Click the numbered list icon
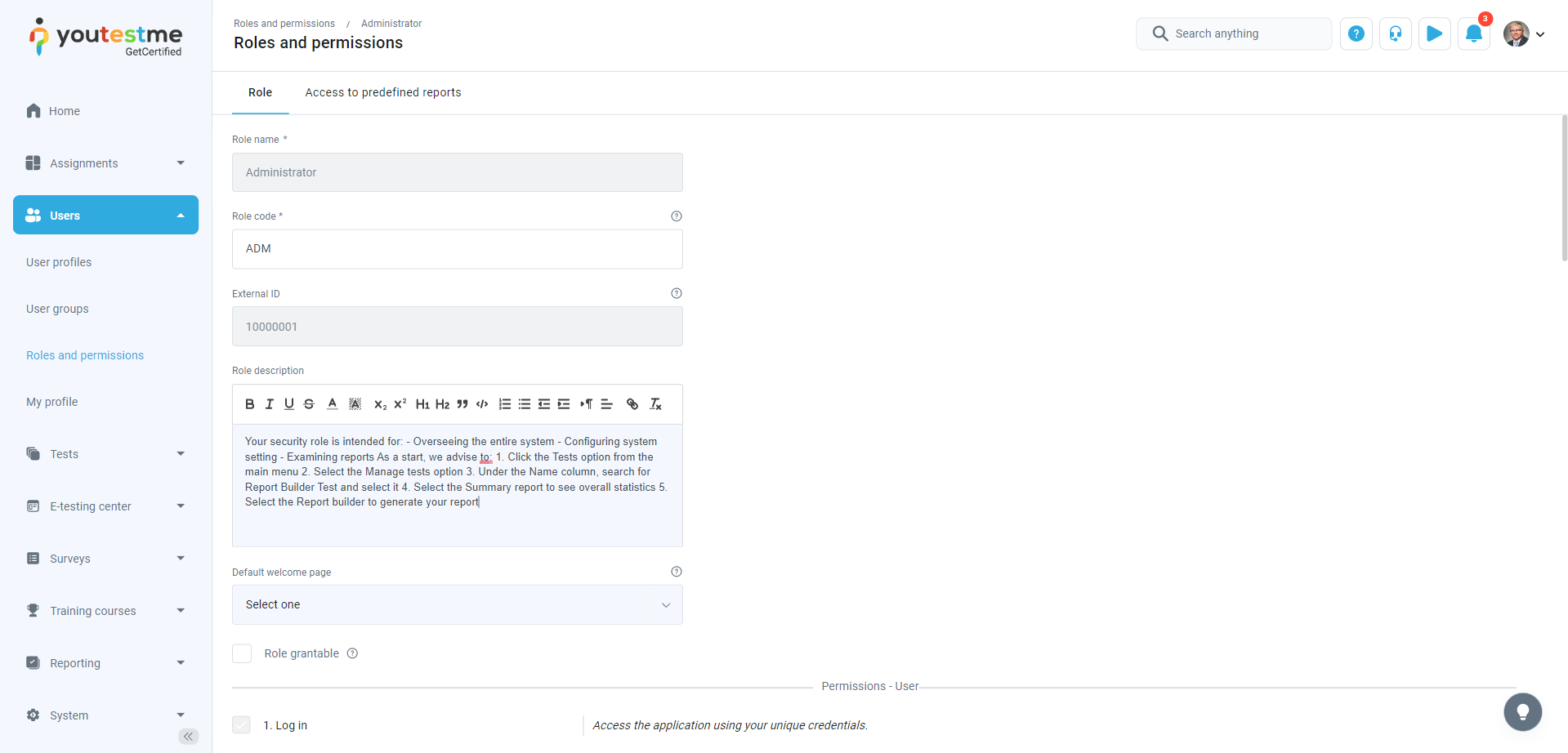The width and height of the screenshot is (1568, 753). tap(505, 404)
